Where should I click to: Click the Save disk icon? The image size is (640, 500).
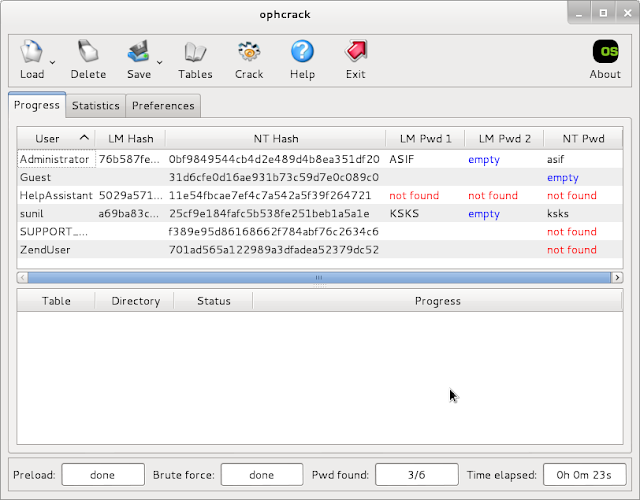138,52
